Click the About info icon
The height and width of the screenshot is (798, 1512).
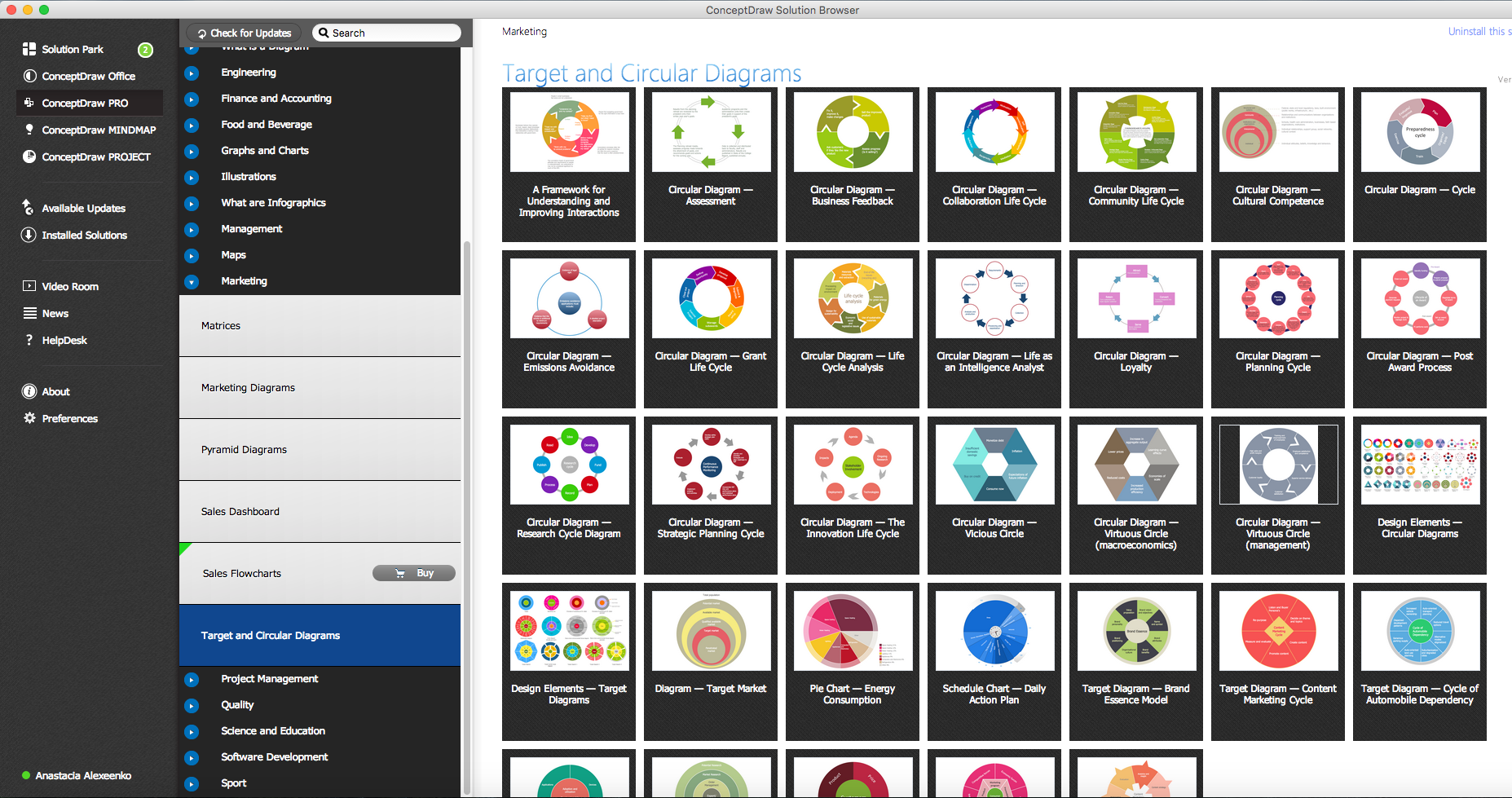coord(29,391)
